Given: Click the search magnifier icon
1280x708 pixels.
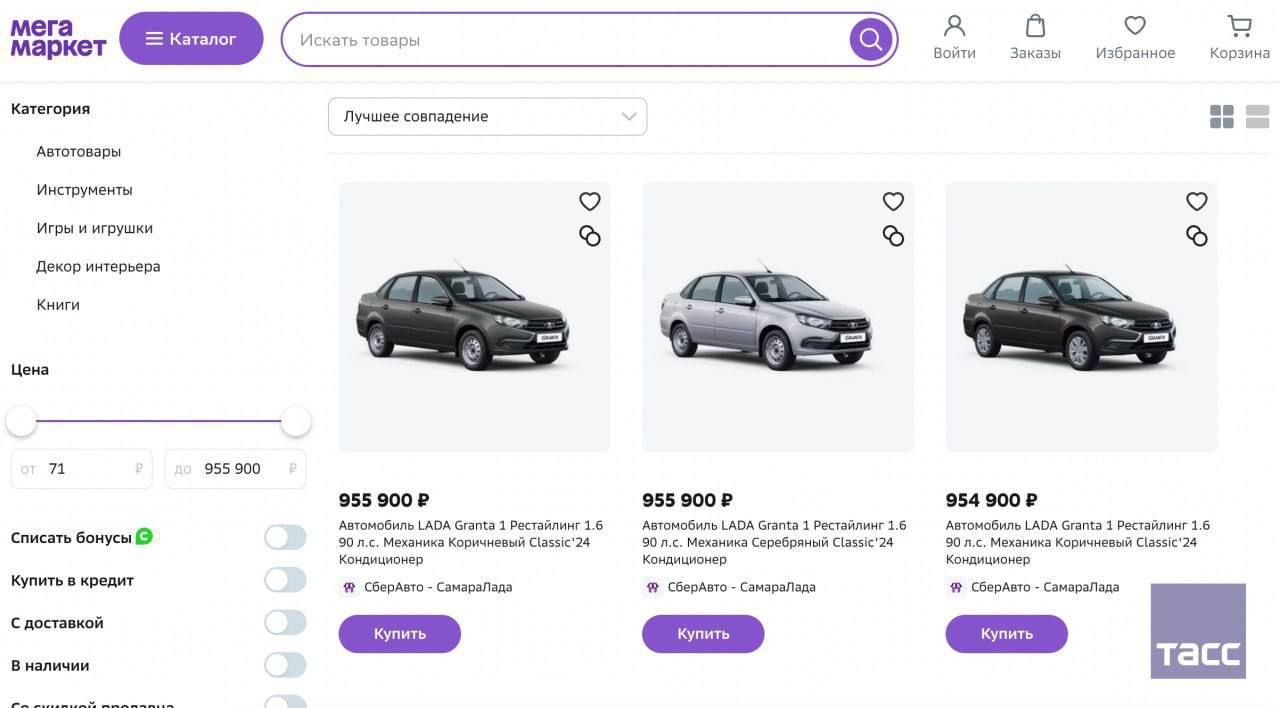Looking at the screenshot, I should [x=871, y=40].
